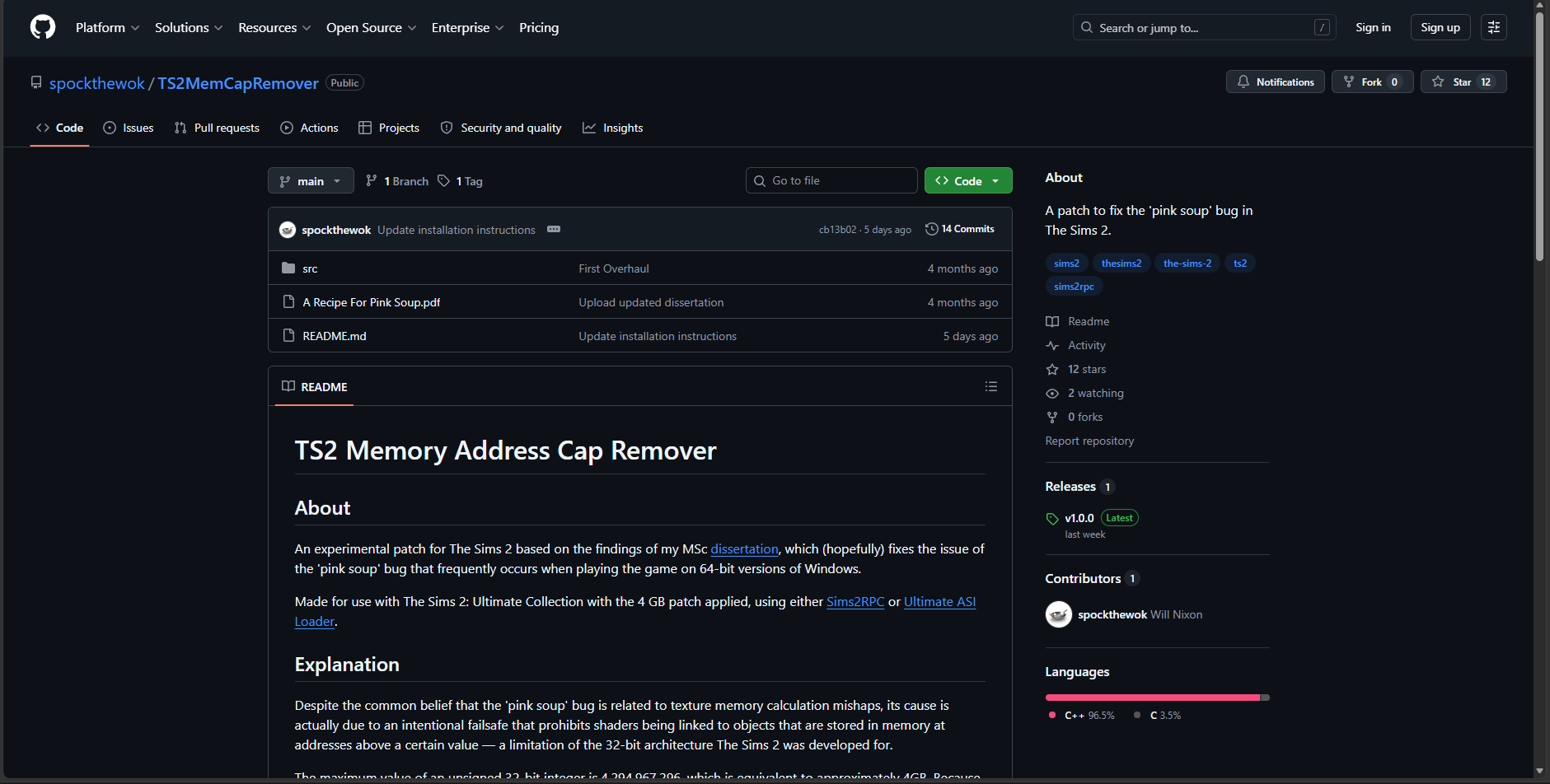
Task: Click the 14 Commits history link
Action: click(x=960, y=229)
